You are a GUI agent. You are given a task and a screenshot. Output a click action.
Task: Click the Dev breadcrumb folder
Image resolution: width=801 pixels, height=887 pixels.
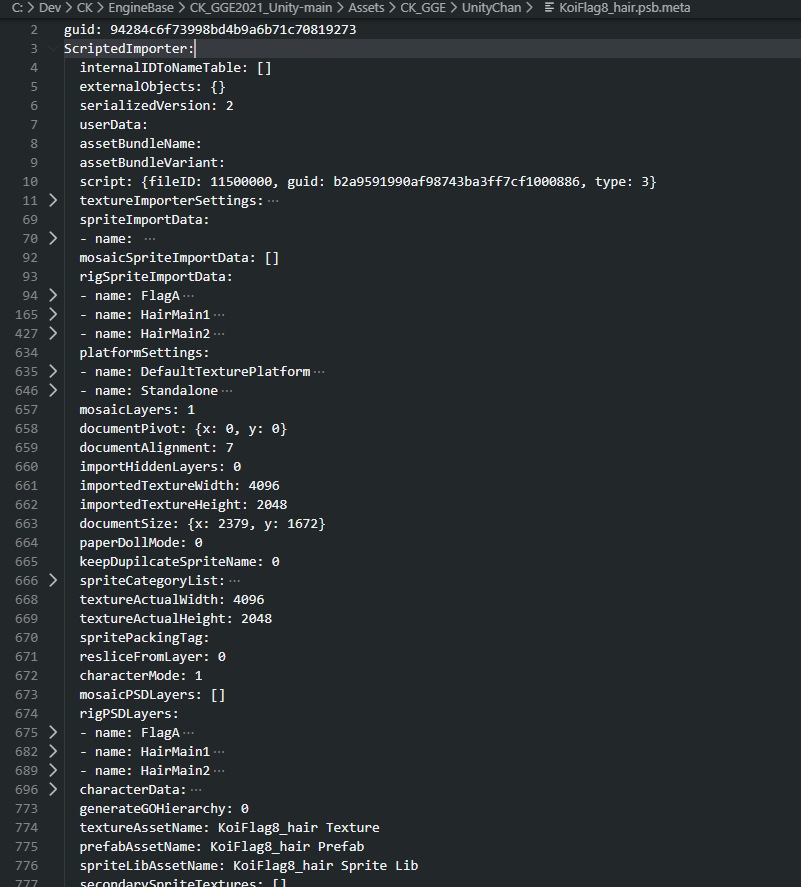(50, 8)
